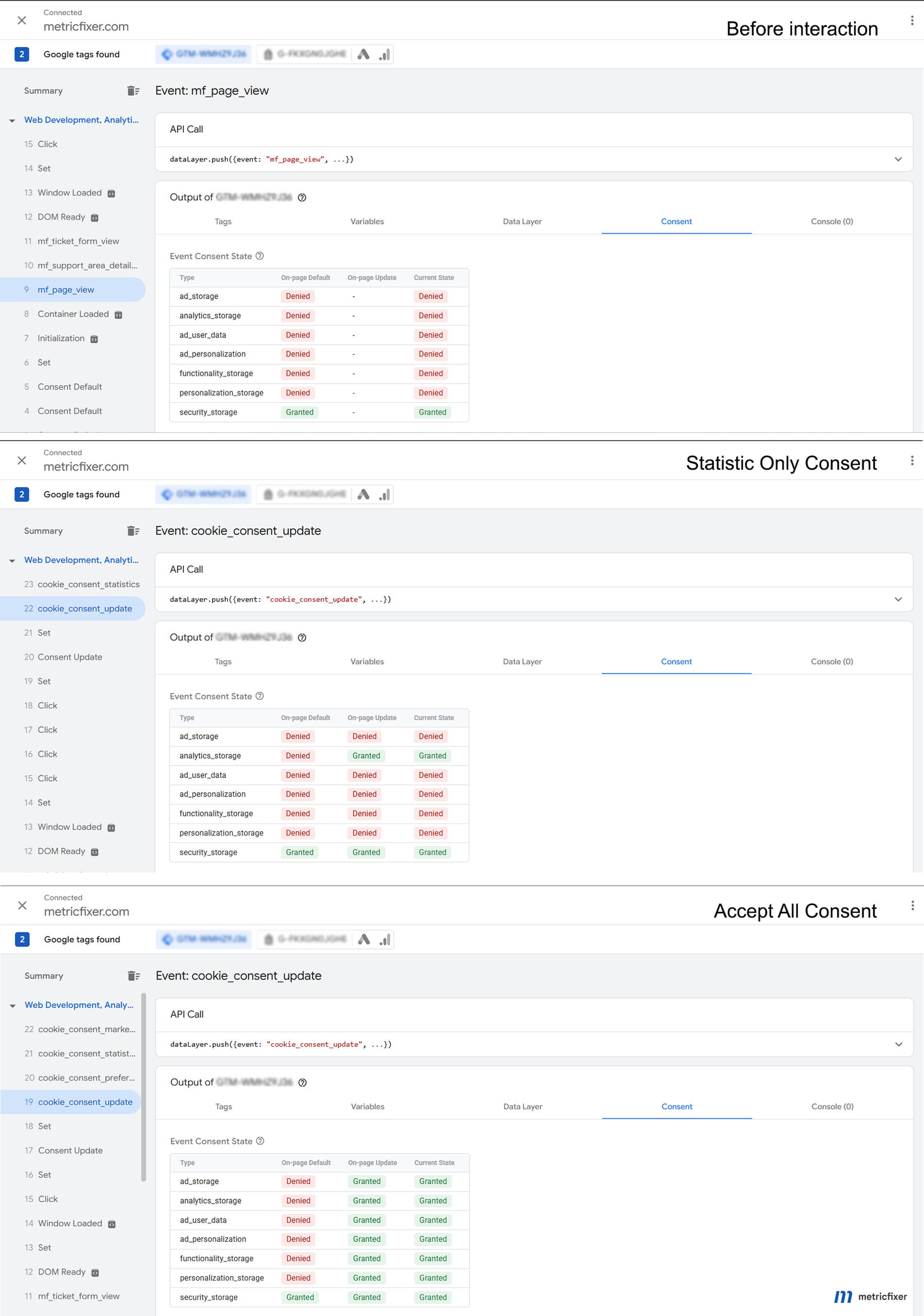
Task: Click help icon beside Output of, Before interaction panel
Action: tap(302, 198)
